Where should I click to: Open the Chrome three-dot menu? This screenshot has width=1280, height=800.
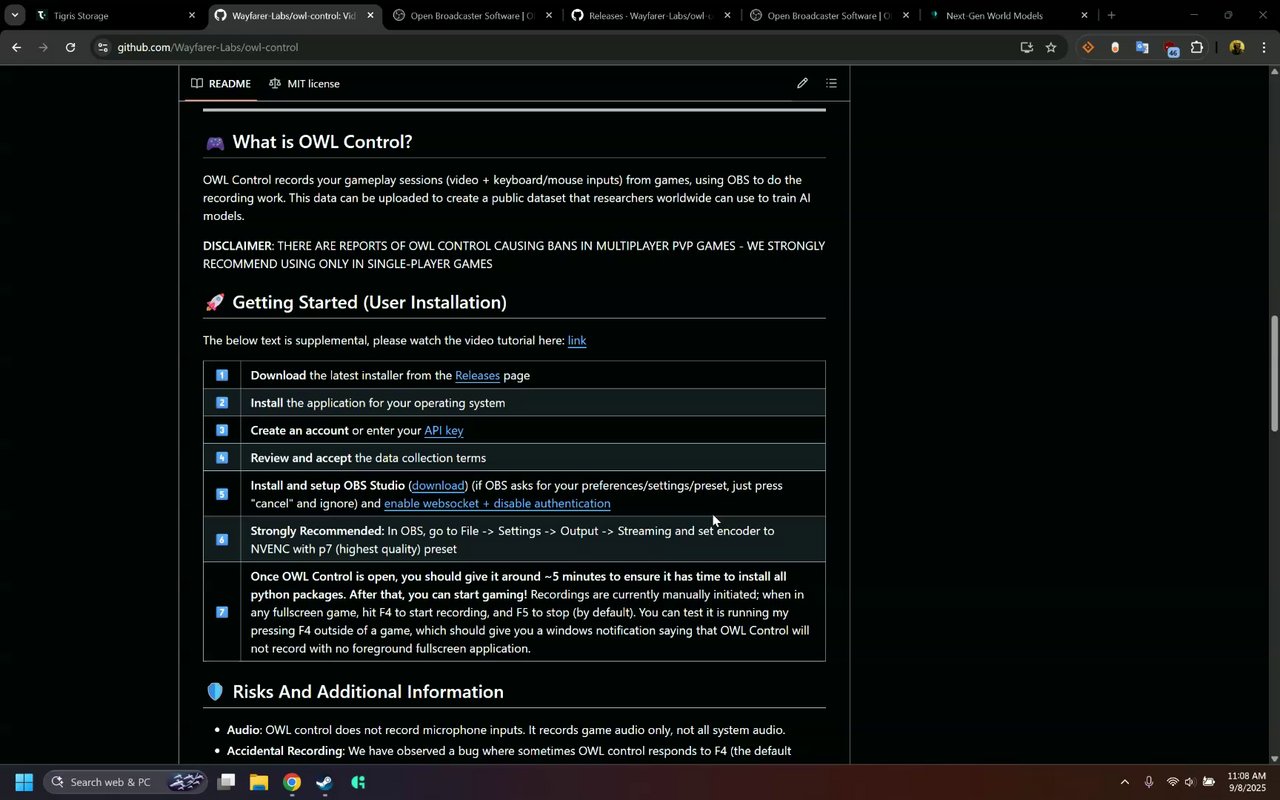tap(1264, 47)
